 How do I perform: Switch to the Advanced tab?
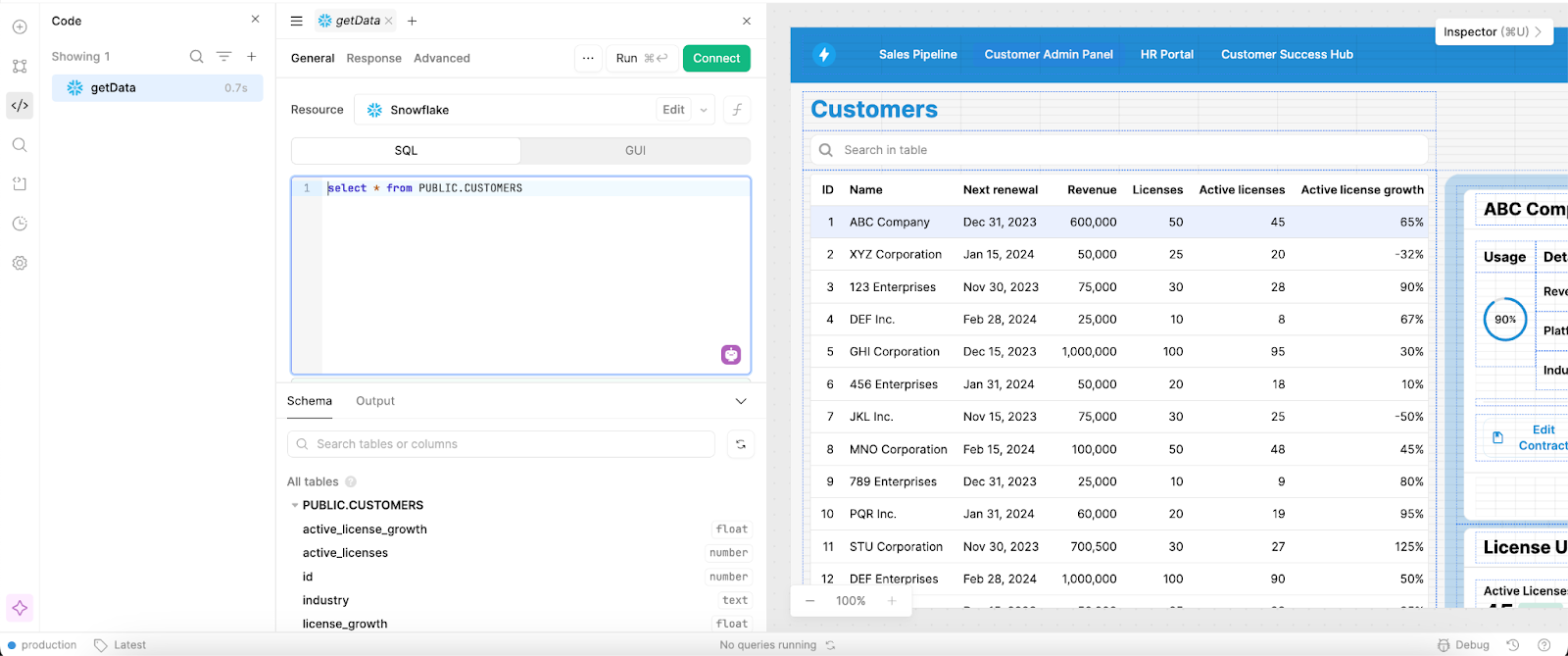pyautogui.click(x=442, y=58)
